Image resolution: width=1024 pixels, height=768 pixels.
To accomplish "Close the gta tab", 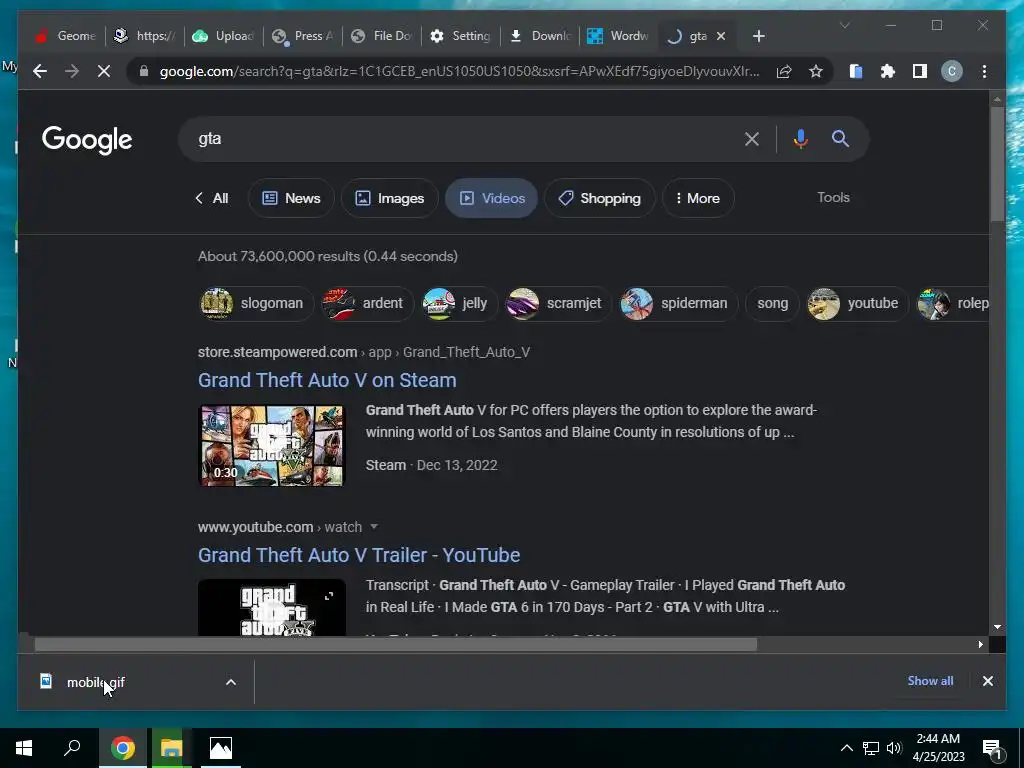I will (721, 36).
